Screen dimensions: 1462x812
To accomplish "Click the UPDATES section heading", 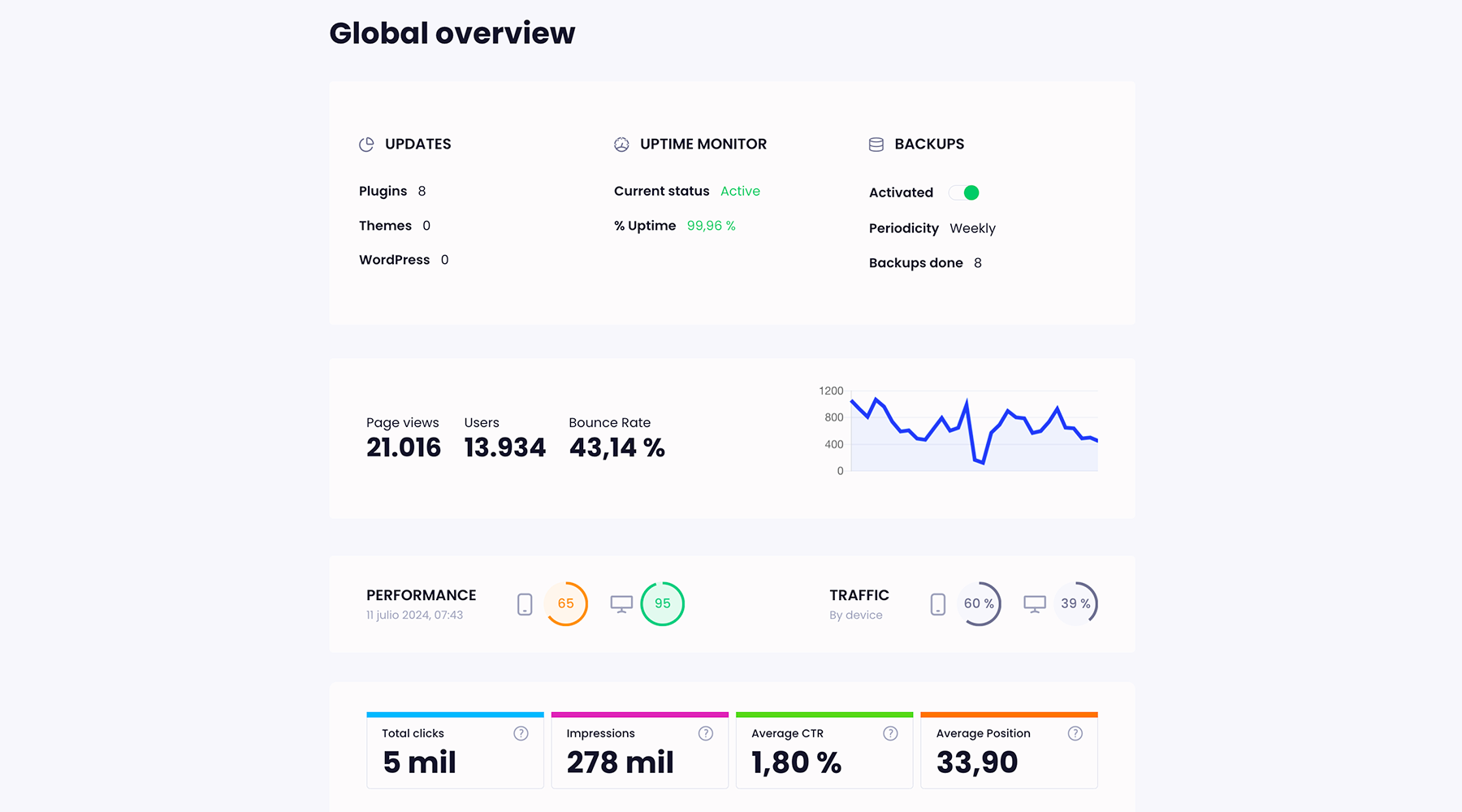I will tap(418, 145).
